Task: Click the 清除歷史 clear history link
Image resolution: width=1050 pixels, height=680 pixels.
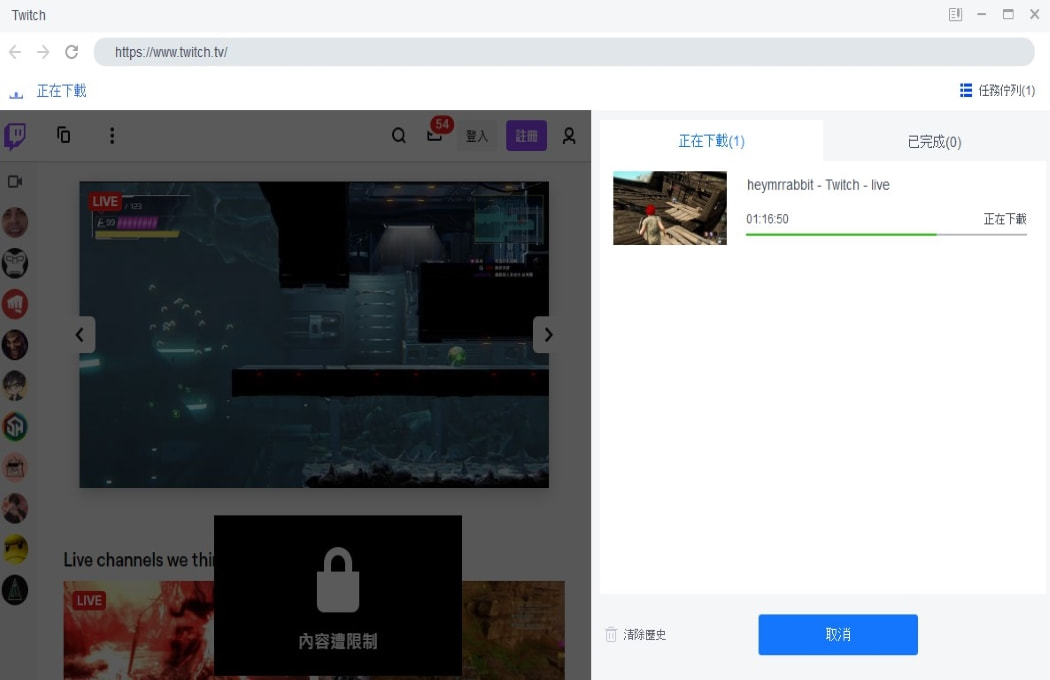Action: pyautogui.click(x=644, y=634)
